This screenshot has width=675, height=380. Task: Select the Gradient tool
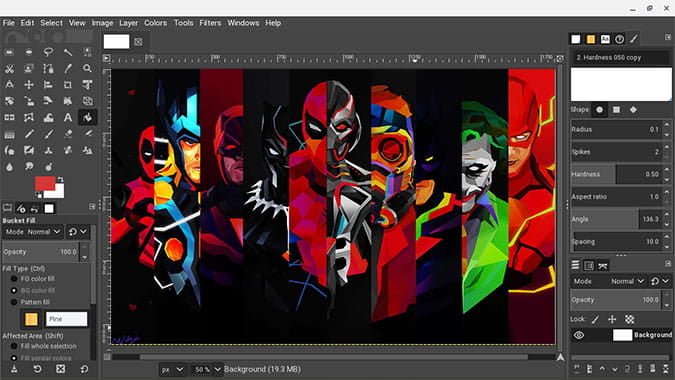tap(9, 134)
